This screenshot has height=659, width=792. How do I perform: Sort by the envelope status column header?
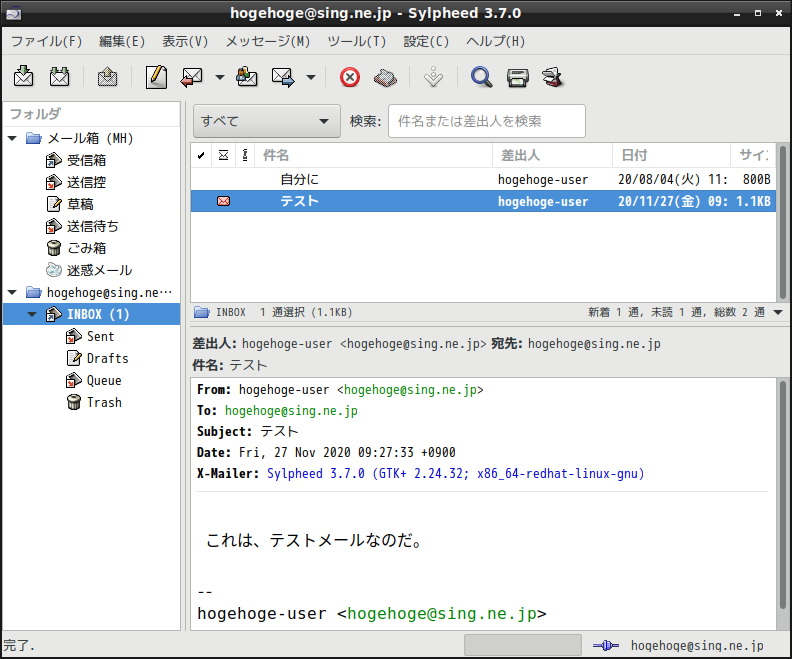tap(223, 155)
